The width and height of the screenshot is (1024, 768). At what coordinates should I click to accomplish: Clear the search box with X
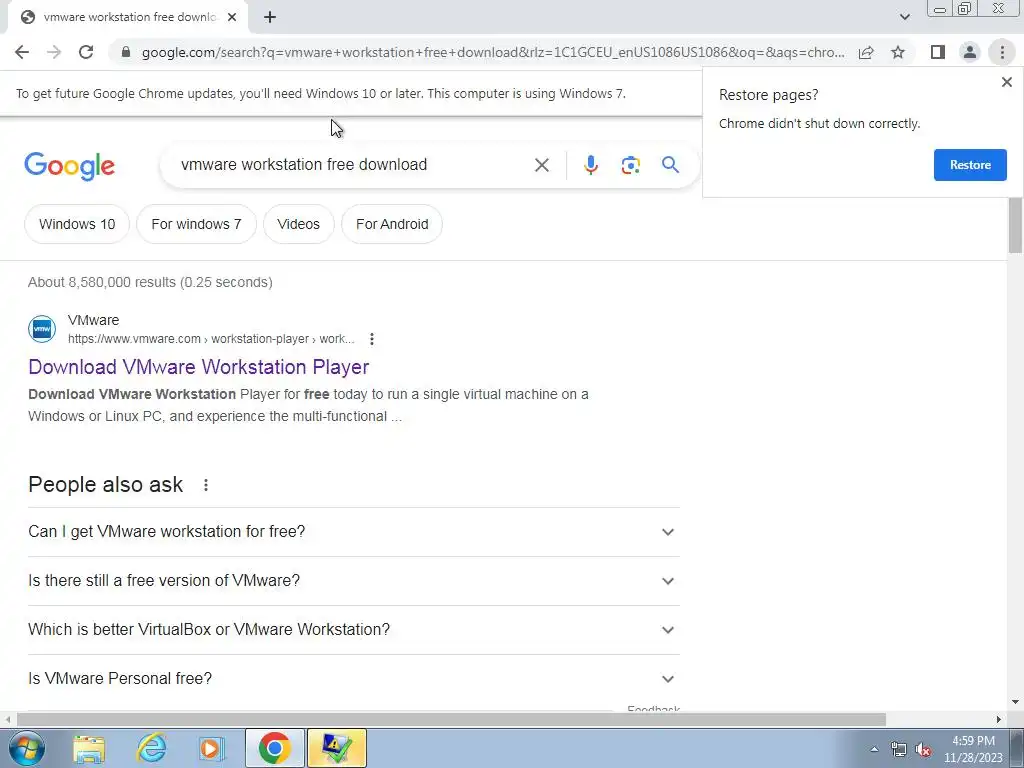(541, 165)
